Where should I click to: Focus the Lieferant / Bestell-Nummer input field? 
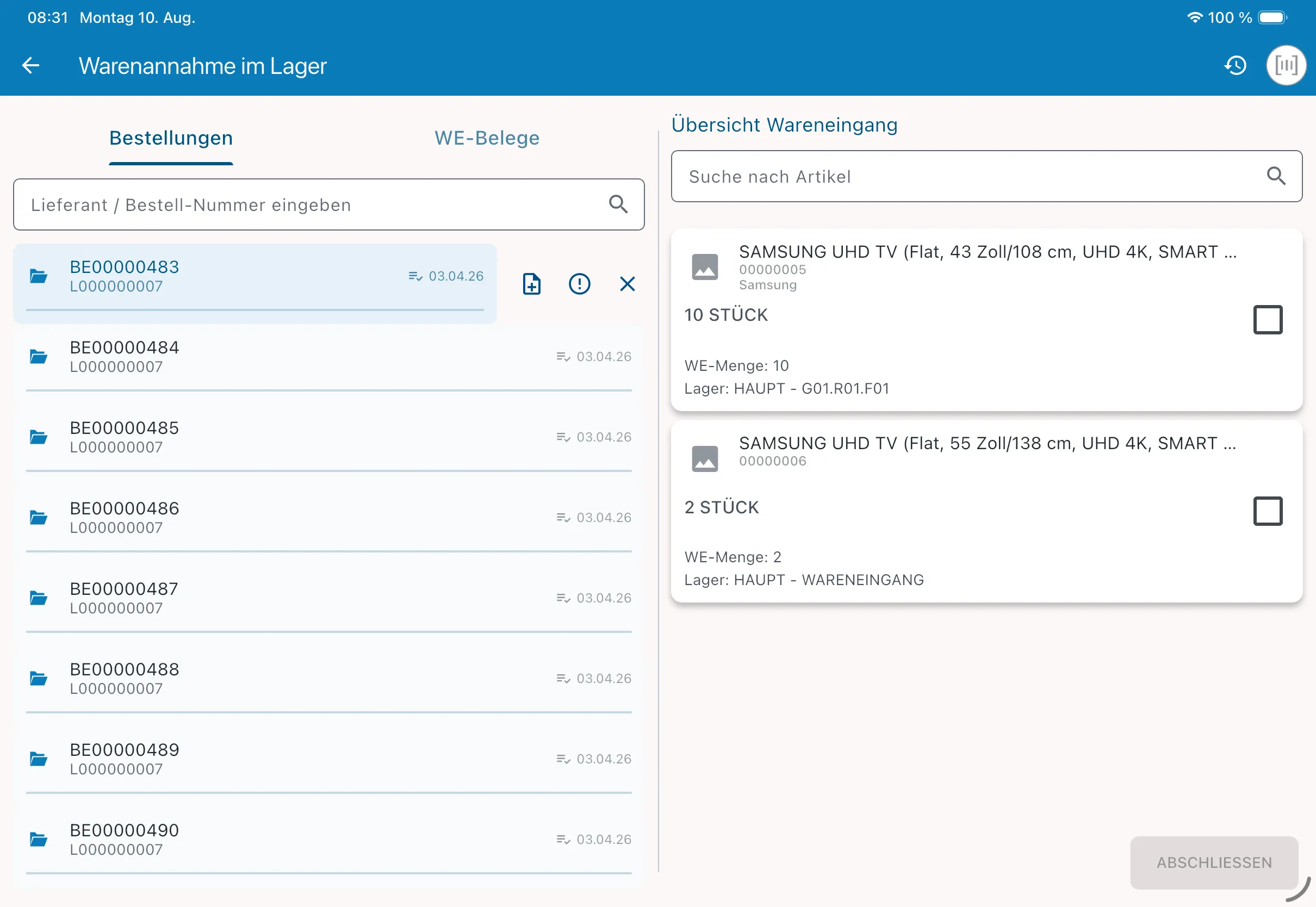click(328, 204)
